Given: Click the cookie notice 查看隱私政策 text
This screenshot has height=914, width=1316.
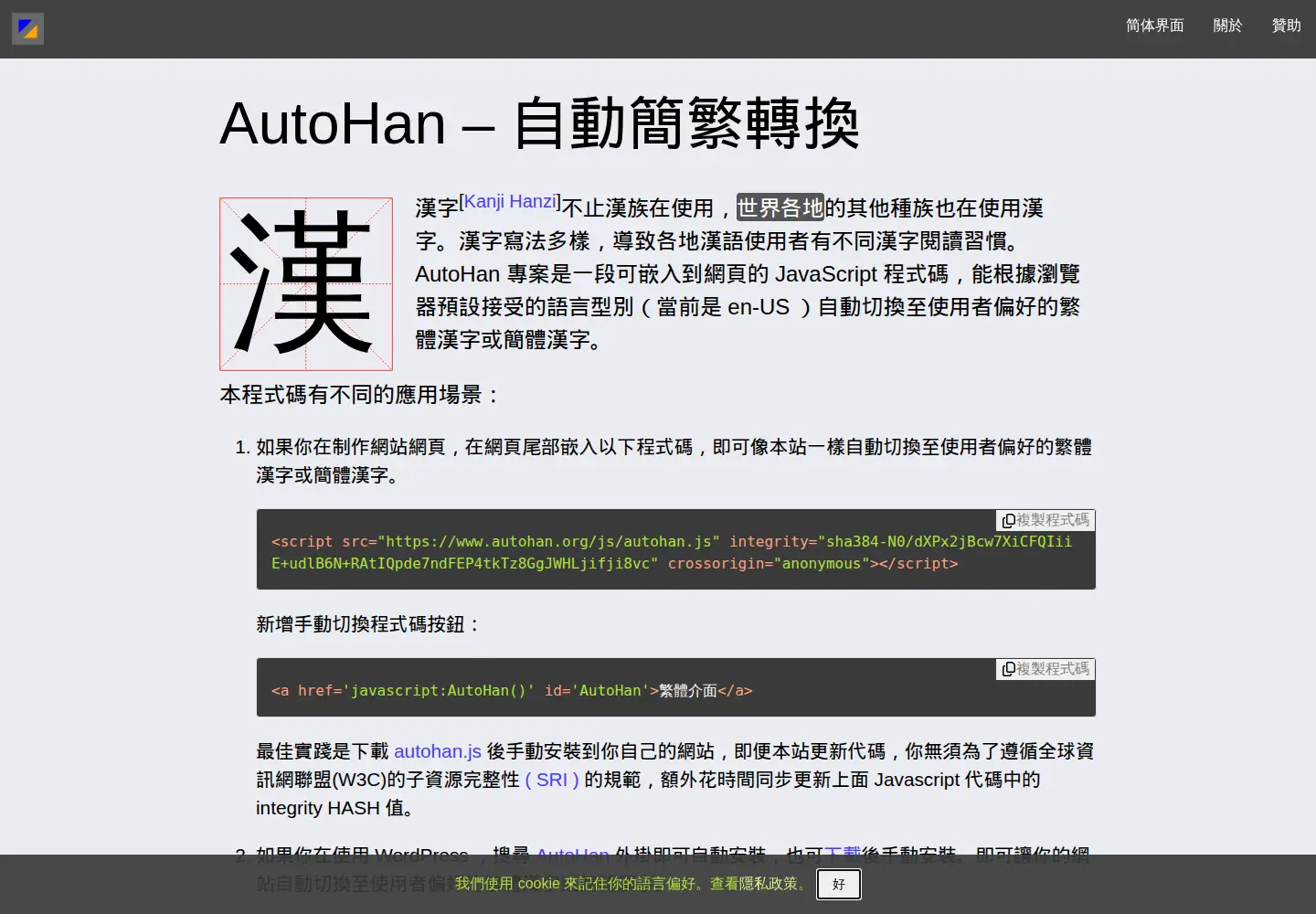Looking at the screenshot, I should click(760, 884).
